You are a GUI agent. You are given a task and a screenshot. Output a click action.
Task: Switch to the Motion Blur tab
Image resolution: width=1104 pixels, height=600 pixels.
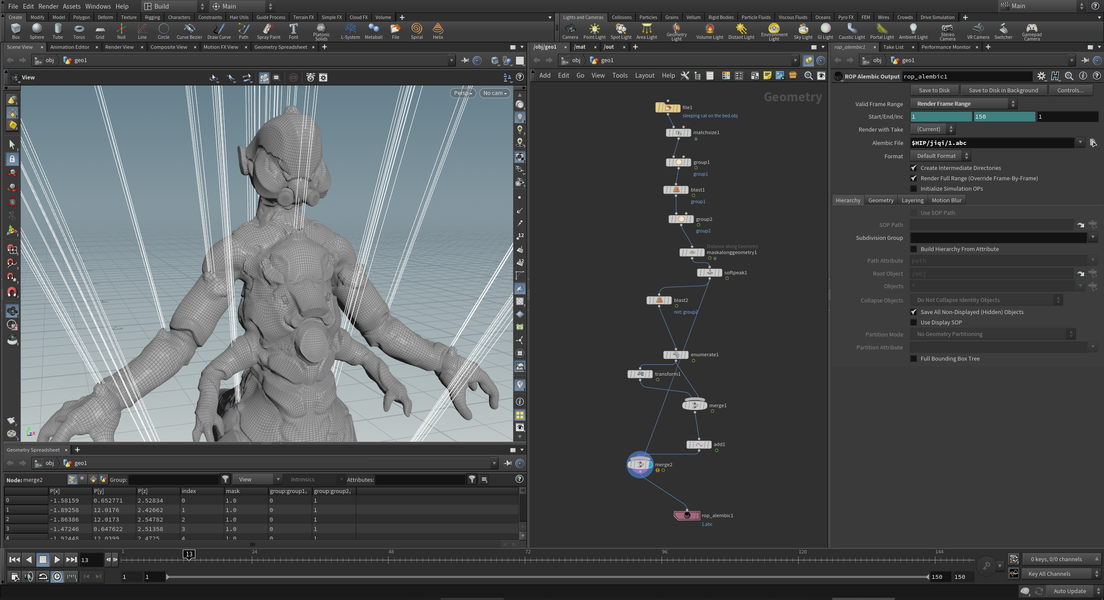coord(946,200)
